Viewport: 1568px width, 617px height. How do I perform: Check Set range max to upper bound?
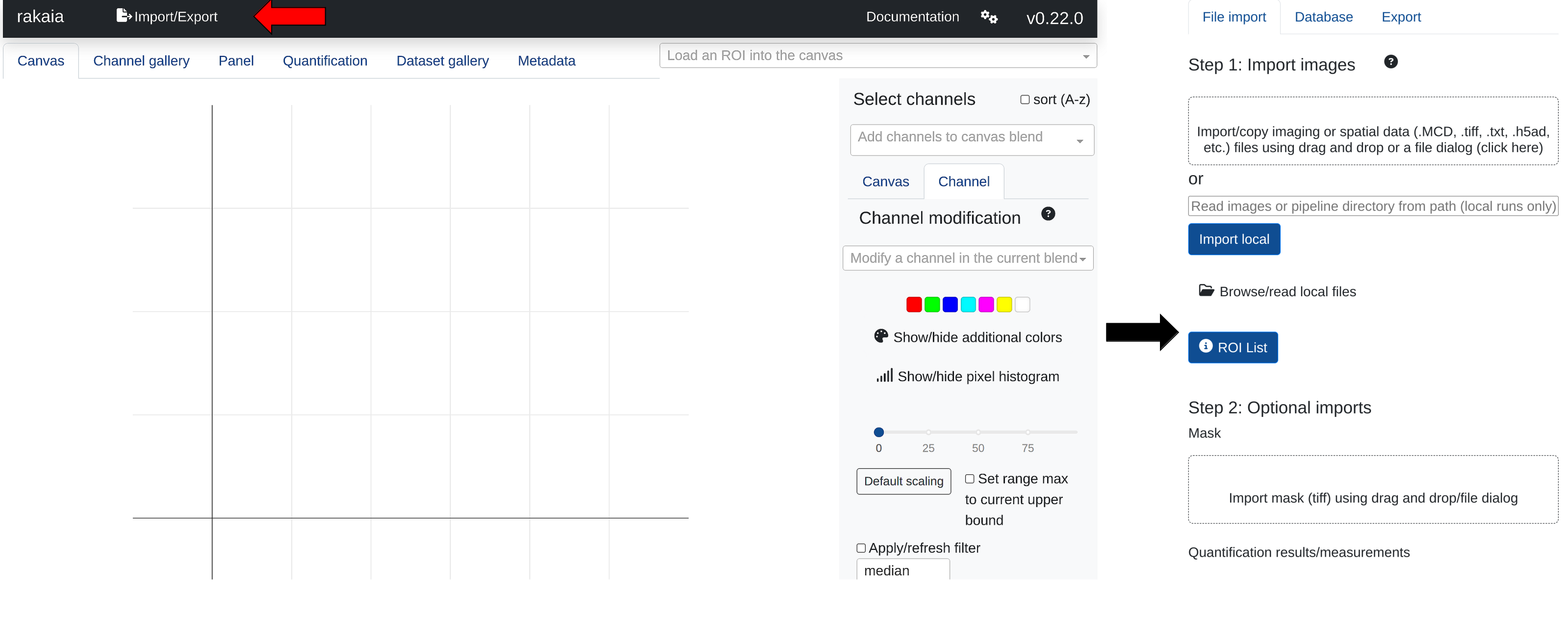970,479
